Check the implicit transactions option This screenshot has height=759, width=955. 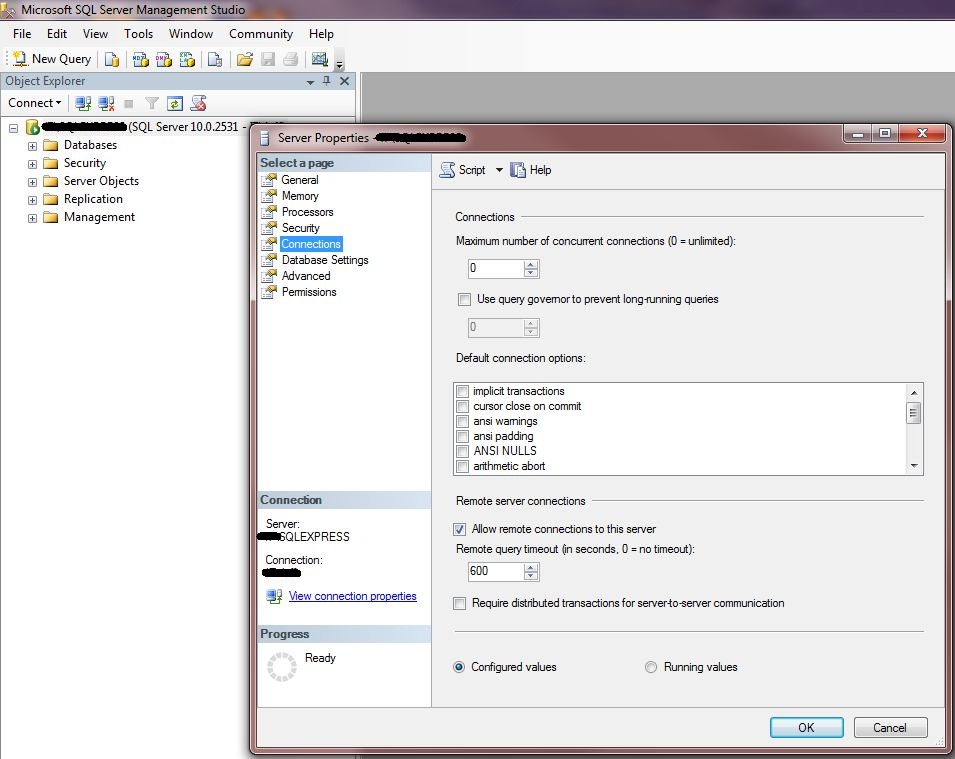tap(463, 391)
